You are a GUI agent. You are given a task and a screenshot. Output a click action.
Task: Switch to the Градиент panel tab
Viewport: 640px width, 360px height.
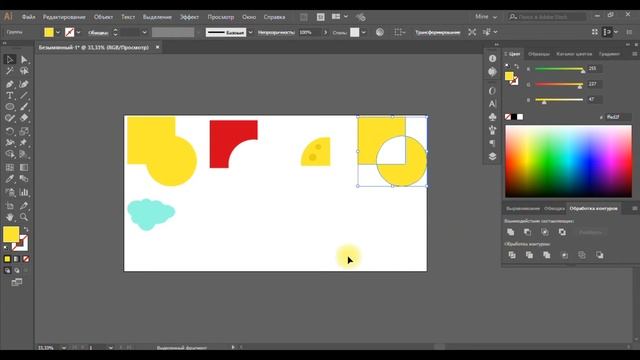[x=609, y=54]
